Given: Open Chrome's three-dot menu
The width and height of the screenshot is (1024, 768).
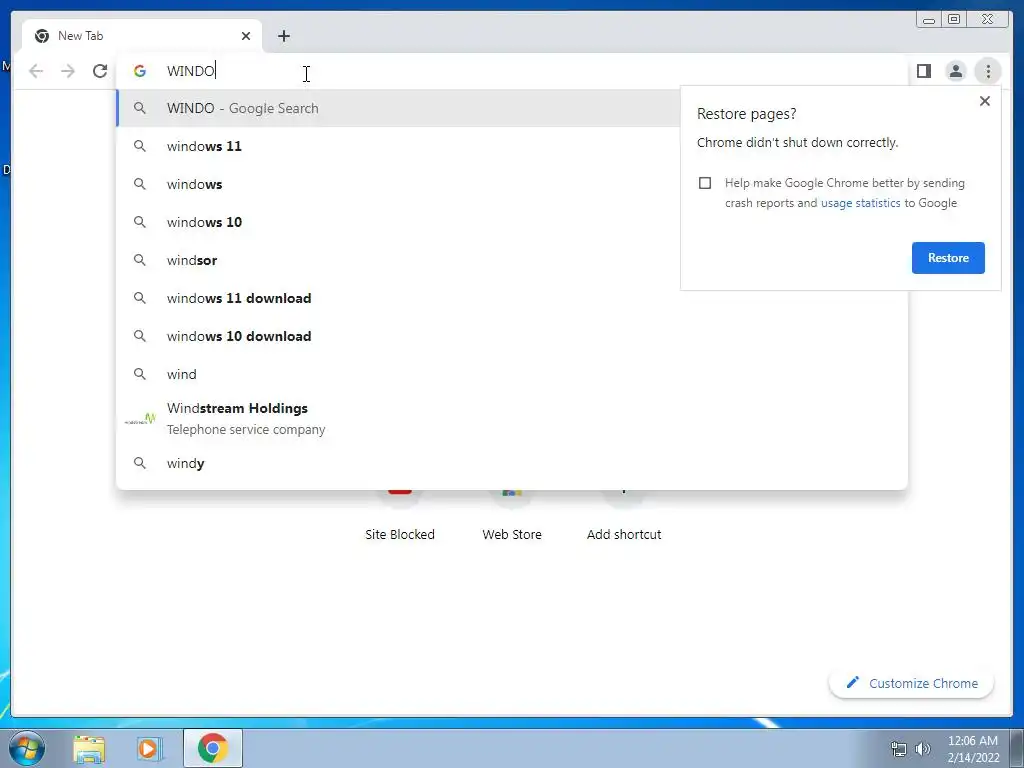Looking at the screenshot, I should tap(987, 71).
